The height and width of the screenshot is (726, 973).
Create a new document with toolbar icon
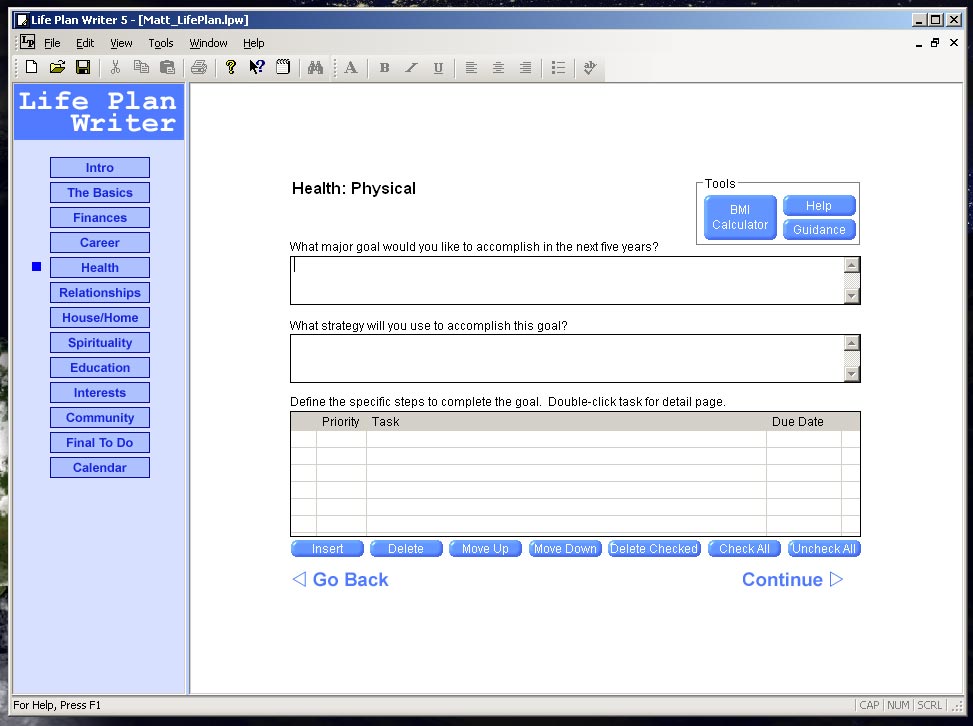point(31,67)
